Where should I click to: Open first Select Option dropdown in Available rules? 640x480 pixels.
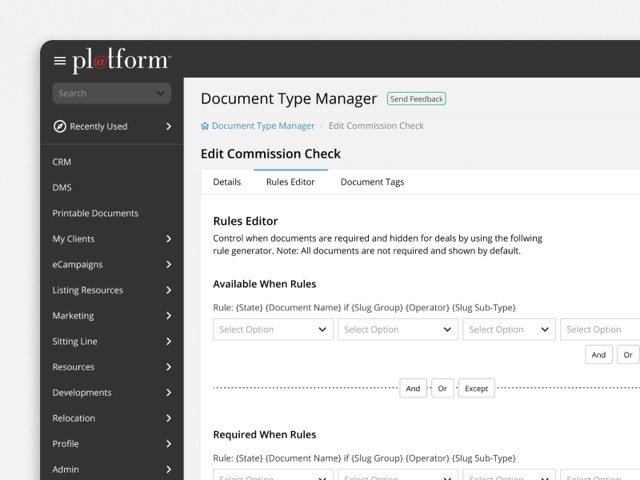[x=273, y=329]
